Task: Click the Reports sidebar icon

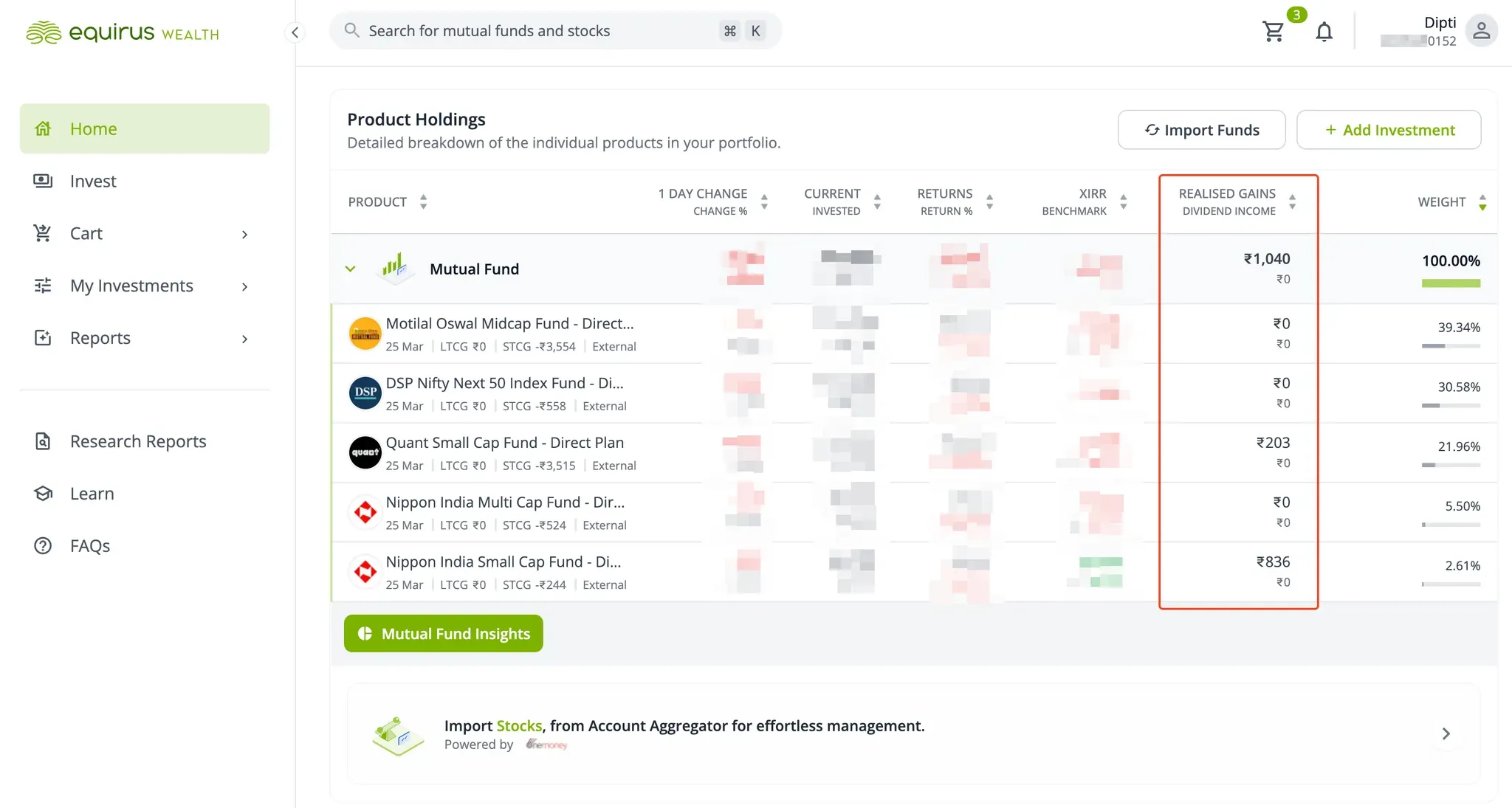Action: click(43, 338)
